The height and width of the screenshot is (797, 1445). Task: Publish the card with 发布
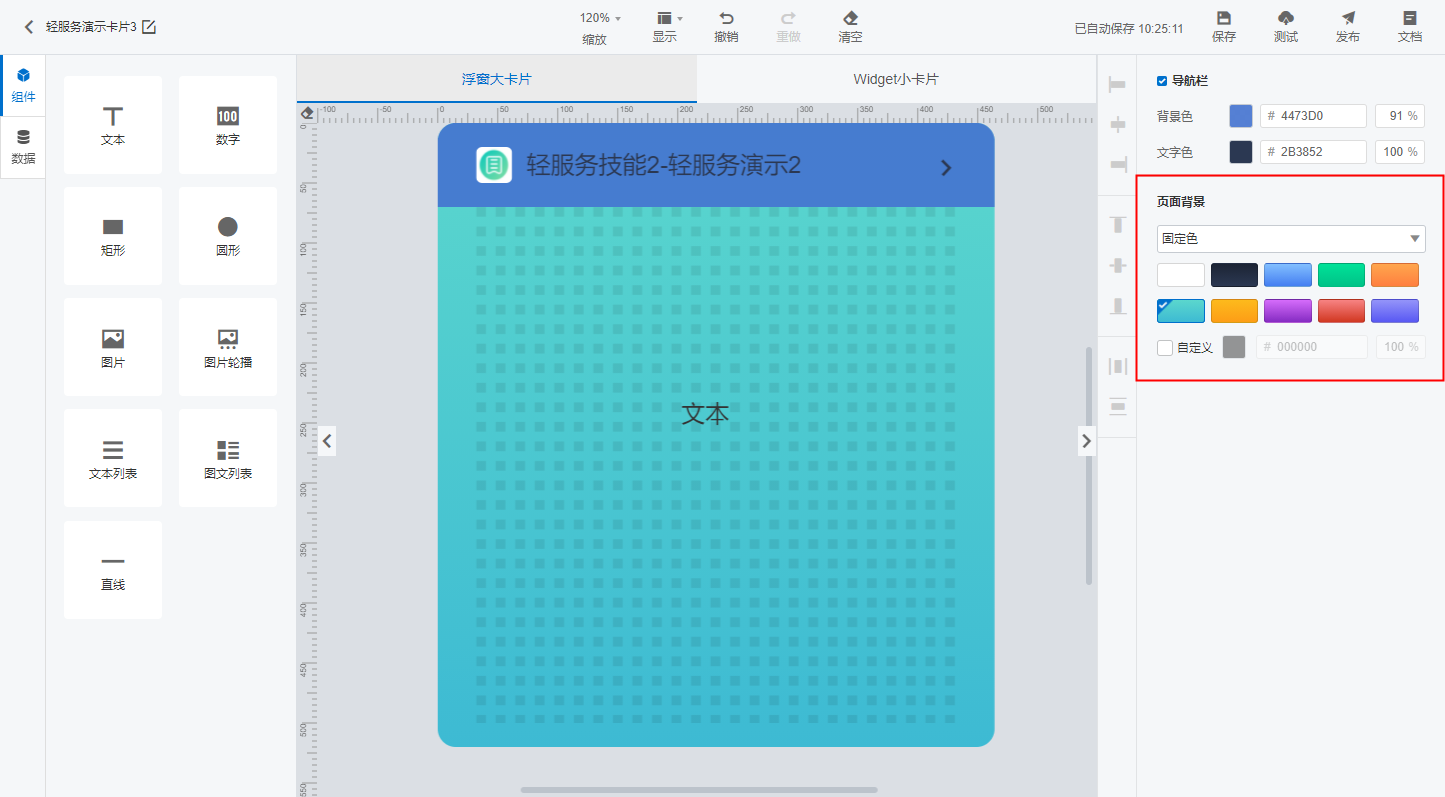1348,28
